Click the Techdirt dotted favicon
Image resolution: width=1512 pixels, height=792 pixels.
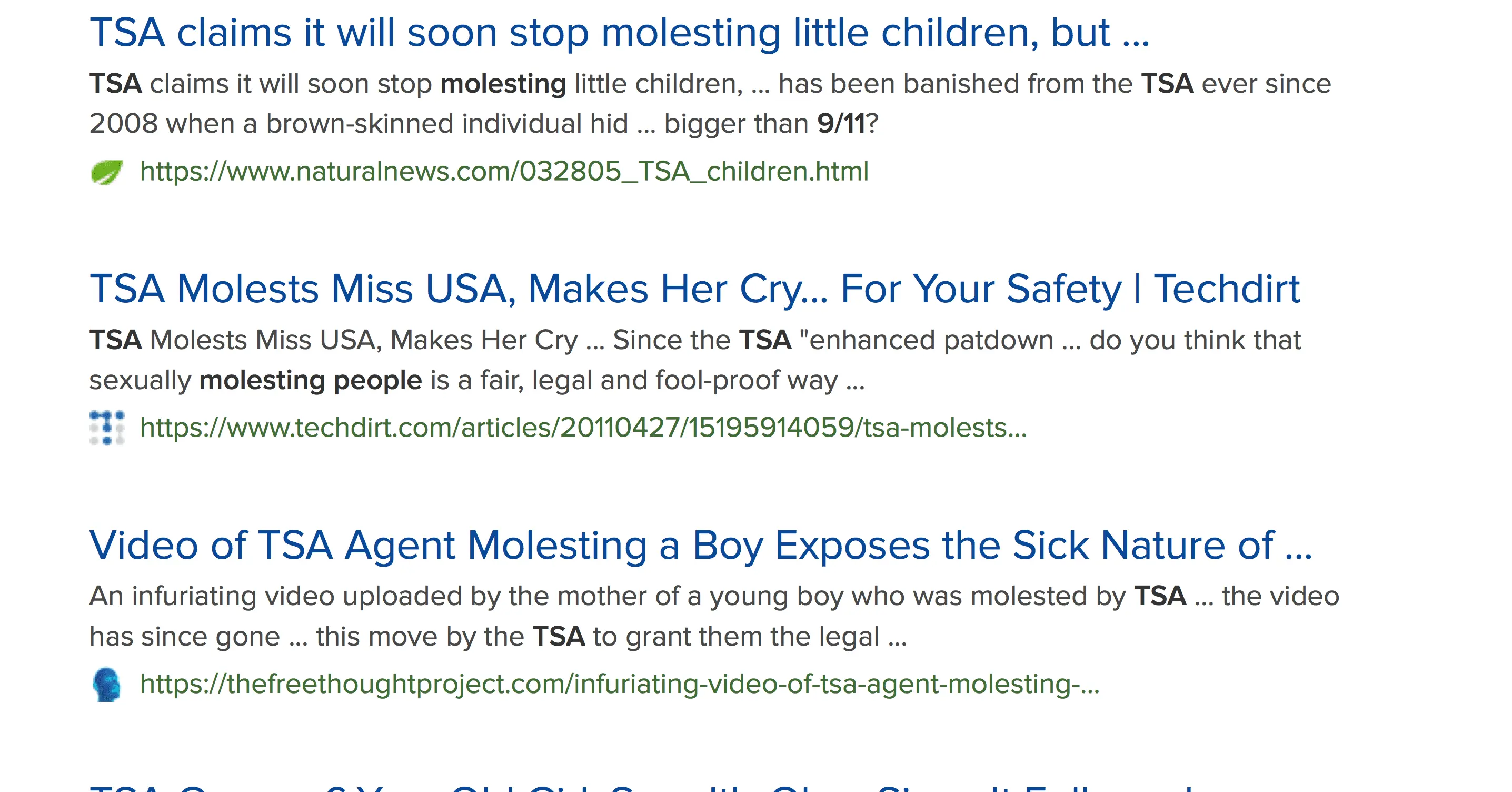click(107, 428)
